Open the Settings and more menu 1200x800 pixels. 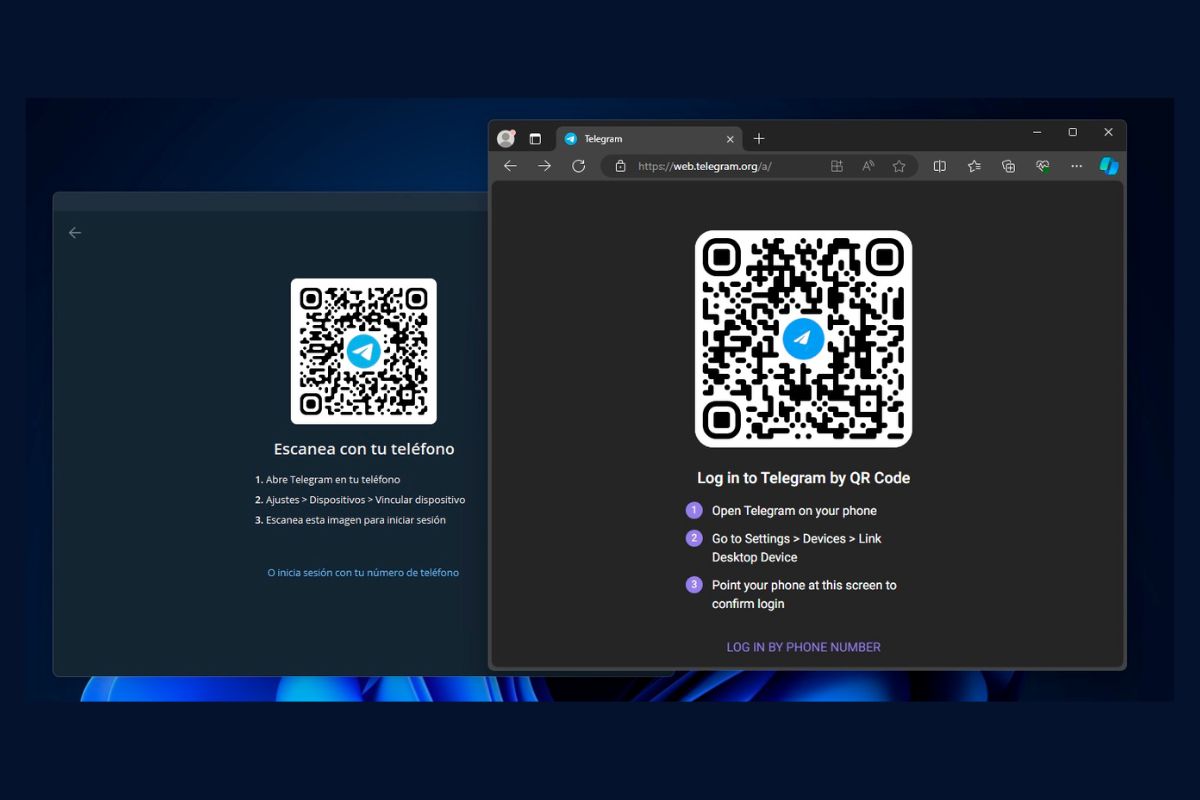(x=1075, y=166)
